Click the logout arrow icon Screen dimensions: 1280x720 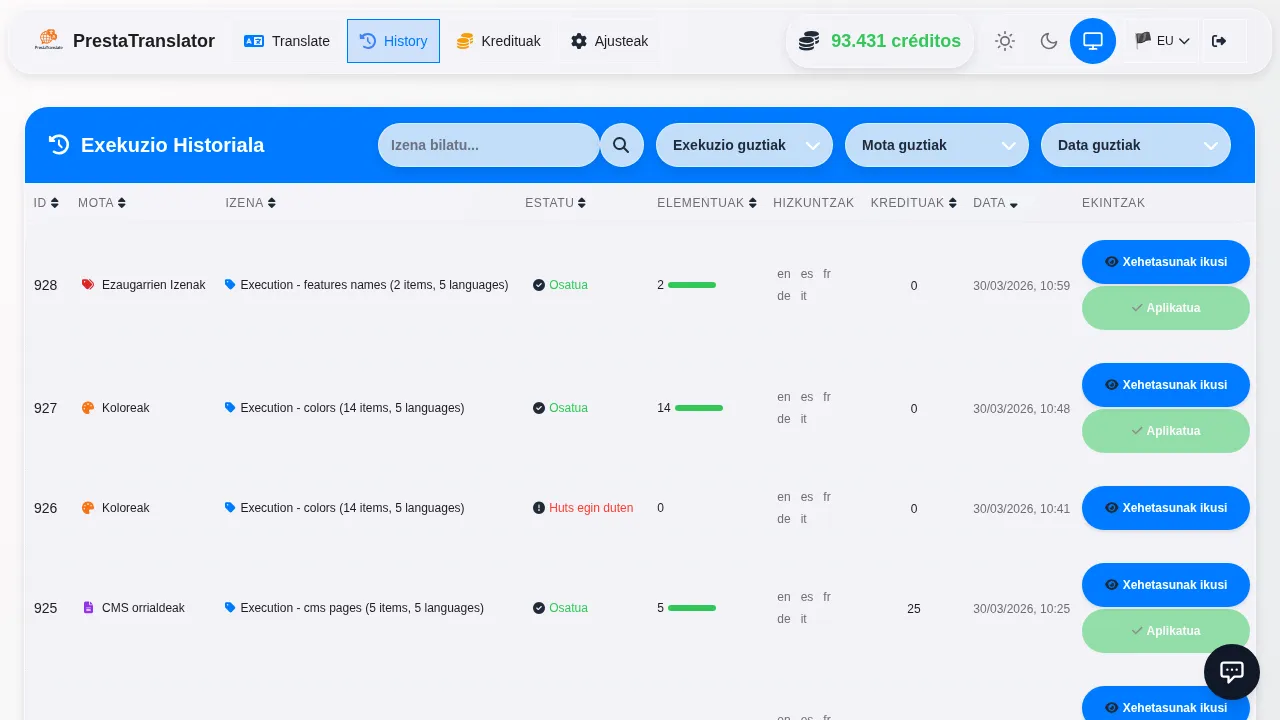coord(1218,41)
